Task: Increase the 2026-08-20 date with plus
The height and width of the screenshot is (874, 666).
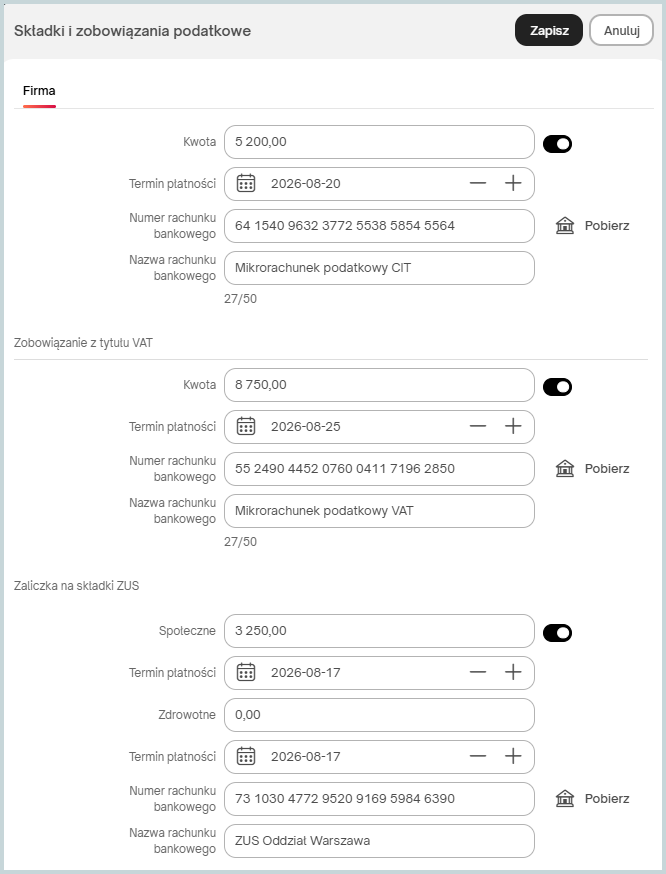Action: coord(513,183)
